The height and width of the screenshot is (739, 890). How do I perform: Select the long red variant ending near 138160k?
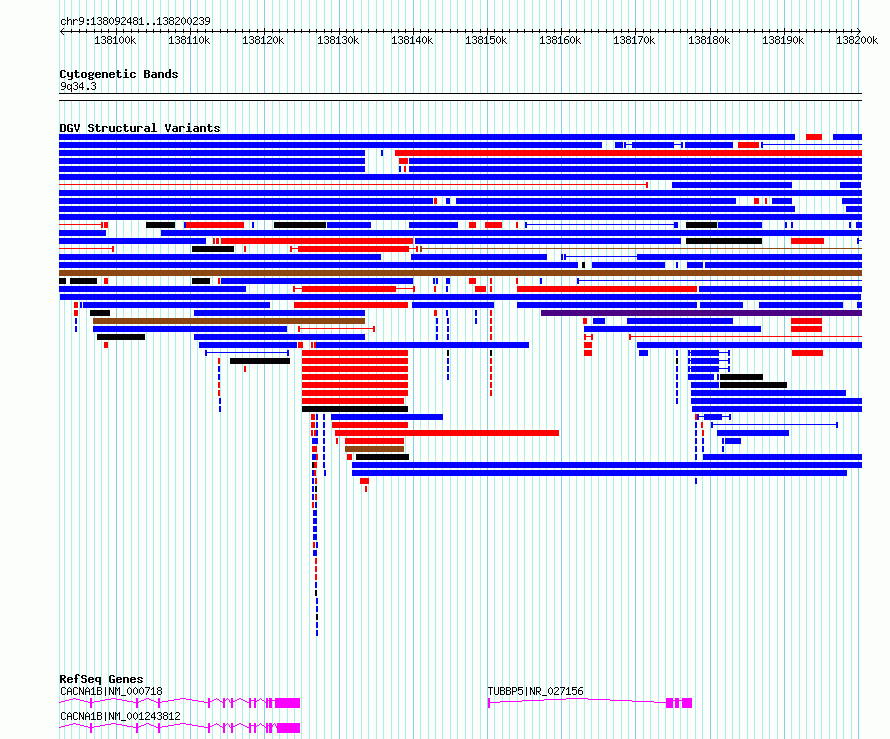447,433
